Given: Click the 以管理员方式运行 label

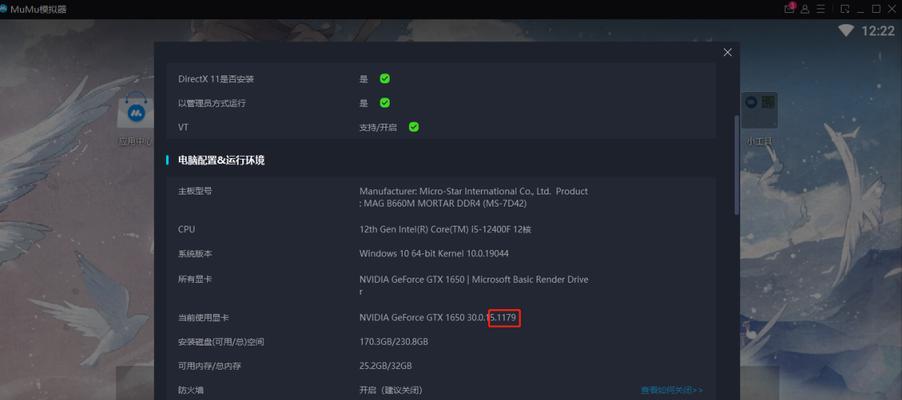Looking at the screenshot, I should point(212,103).
